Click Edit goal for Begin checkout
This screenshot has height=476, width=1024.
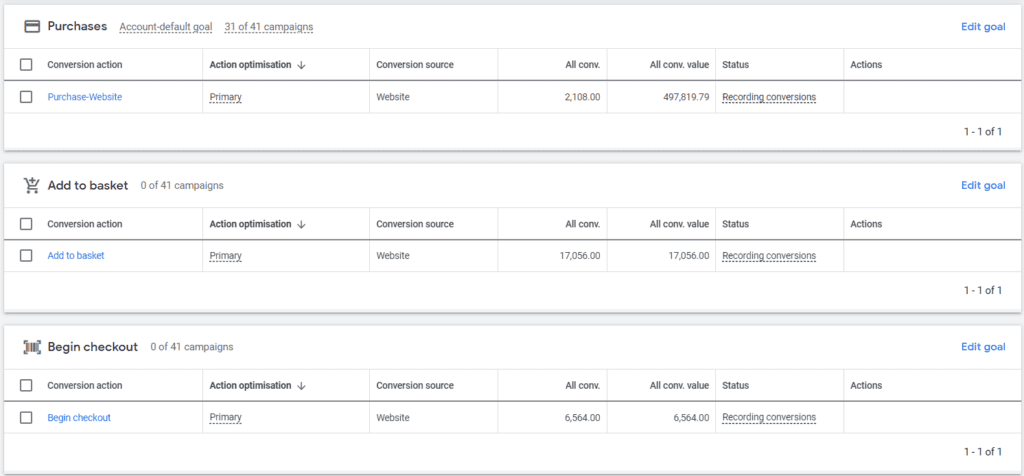click(x=983, y=347)
